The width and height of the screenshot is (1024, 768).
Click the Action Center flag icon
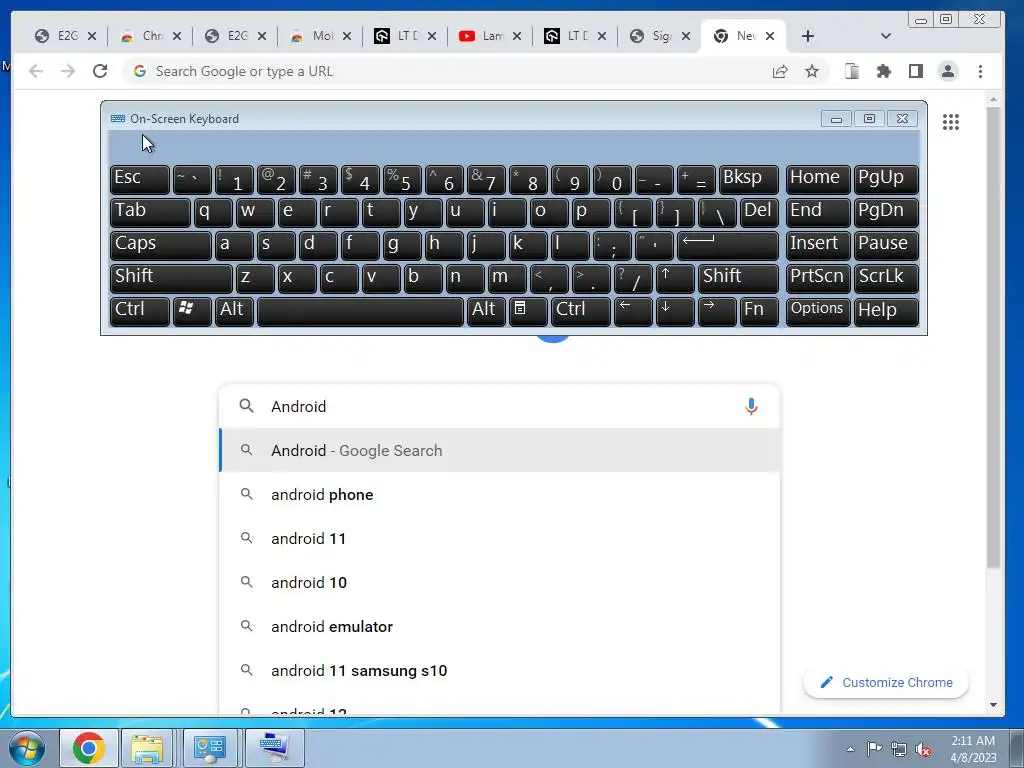874,748
